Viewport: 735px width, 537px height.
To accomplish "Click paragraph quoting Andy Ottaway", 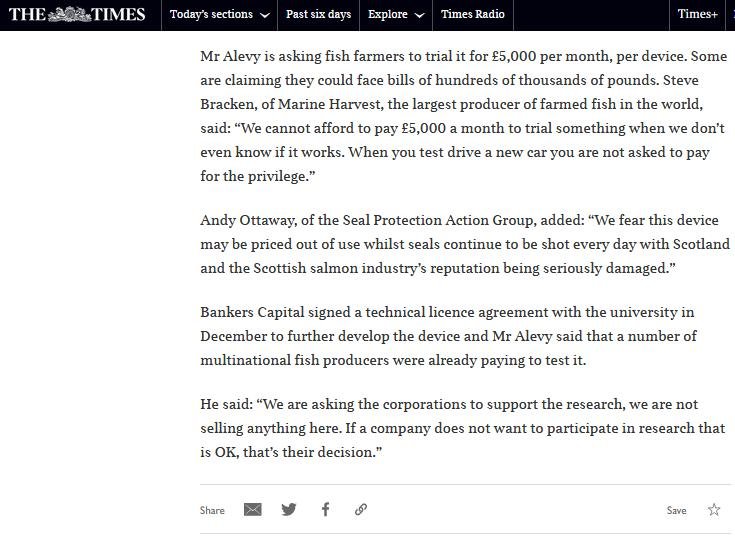I will point(464,244).
